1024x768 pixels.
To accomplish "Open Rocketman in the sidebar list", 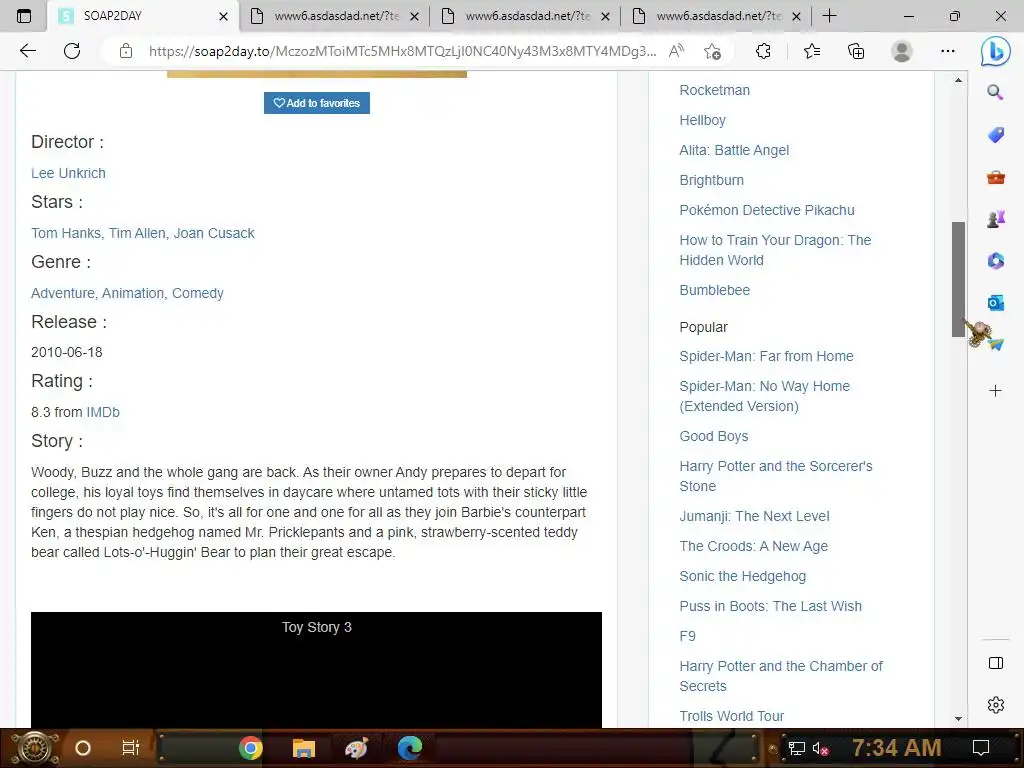I will coord(714,90).
